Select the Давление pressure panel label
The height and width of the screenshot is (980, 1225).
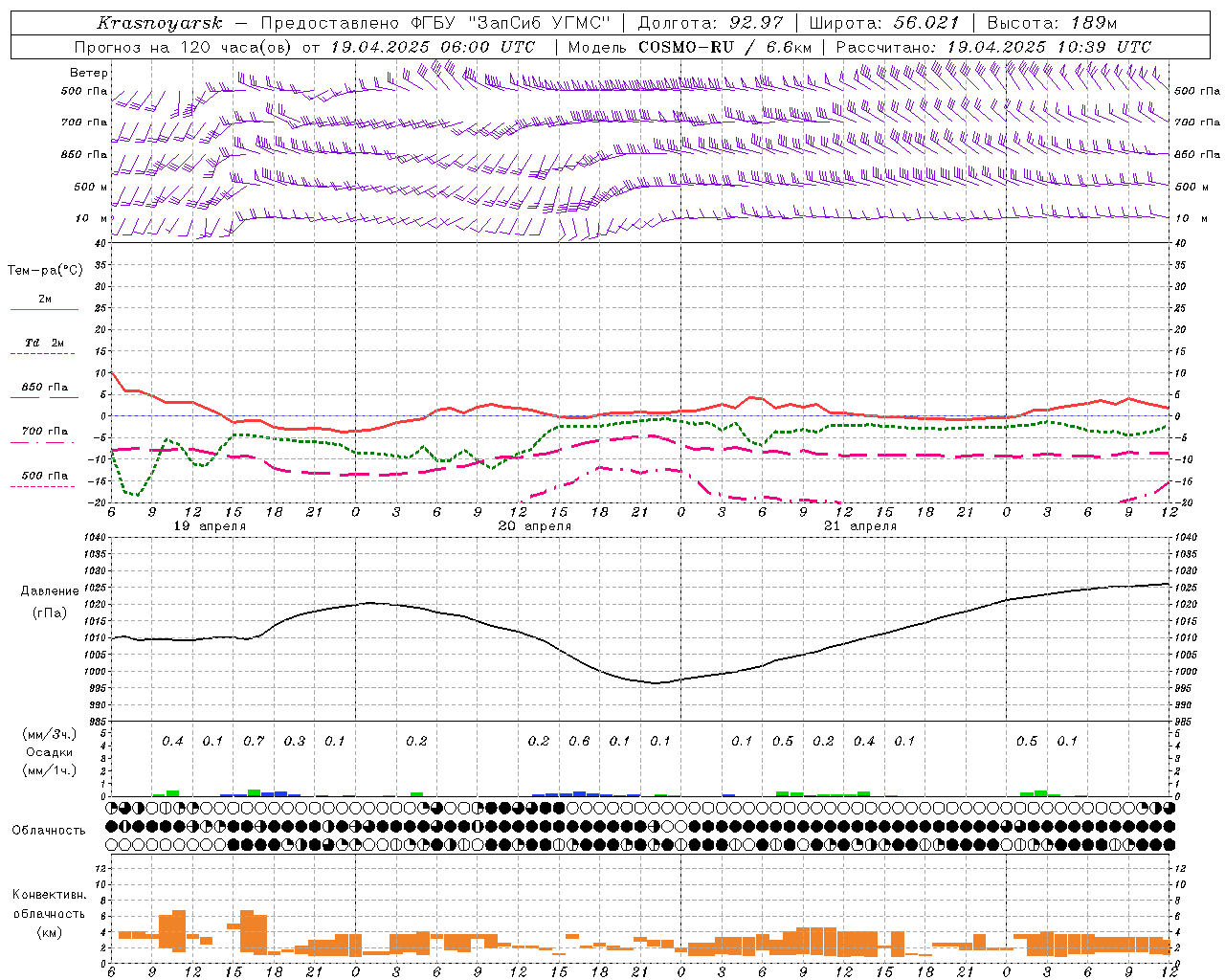point(50,591)
